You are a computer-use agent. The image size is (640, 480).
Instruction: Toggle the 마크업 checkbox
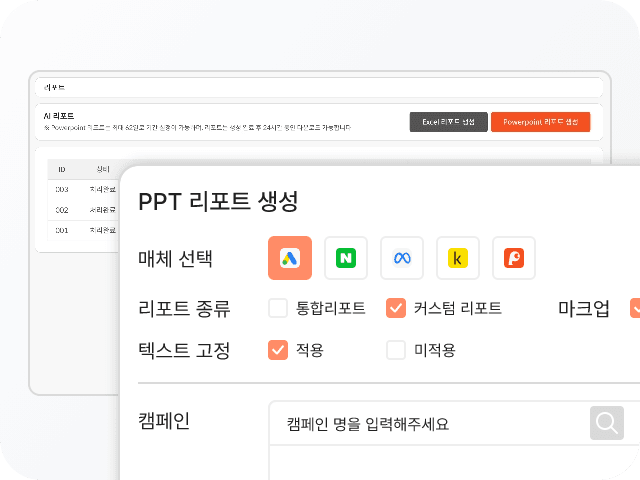coord(635,308)
